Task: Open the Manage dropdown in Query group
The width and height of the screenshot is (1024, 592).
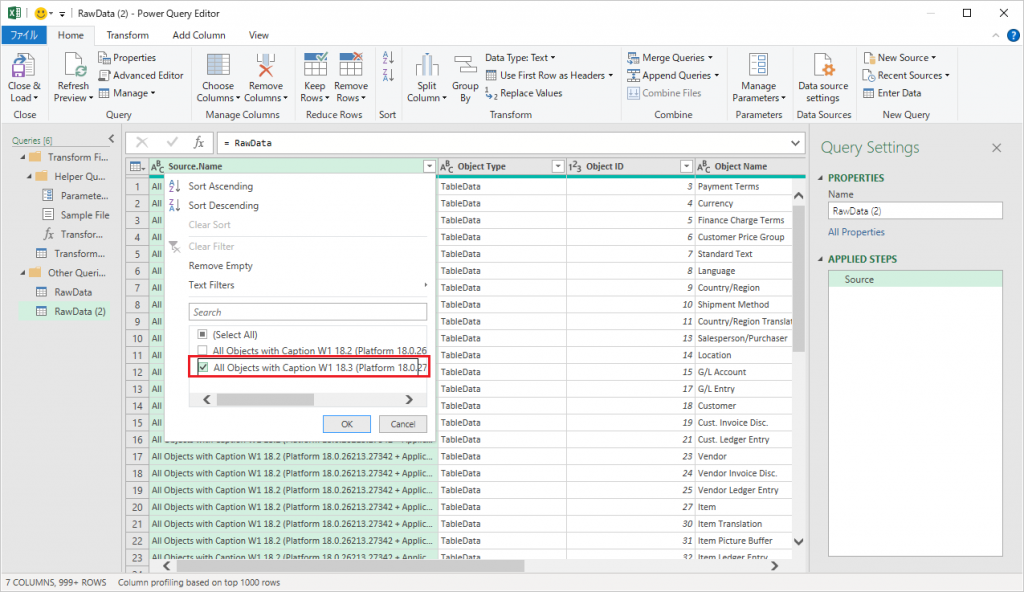Action: point(127,93)
